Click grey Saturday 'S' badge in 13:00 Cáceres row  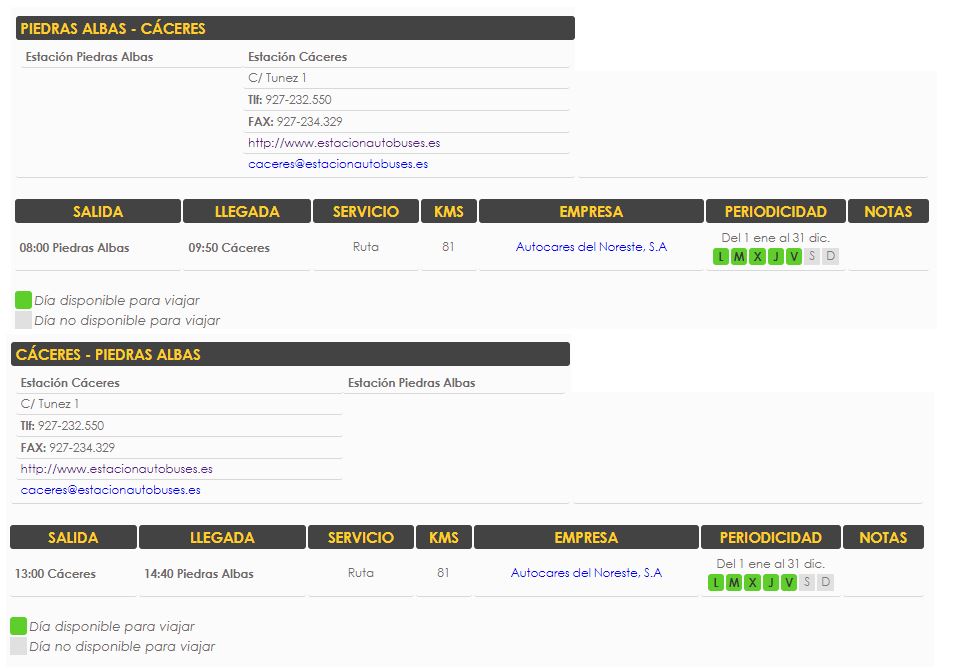pyautogui.click(x=807, y=583)
